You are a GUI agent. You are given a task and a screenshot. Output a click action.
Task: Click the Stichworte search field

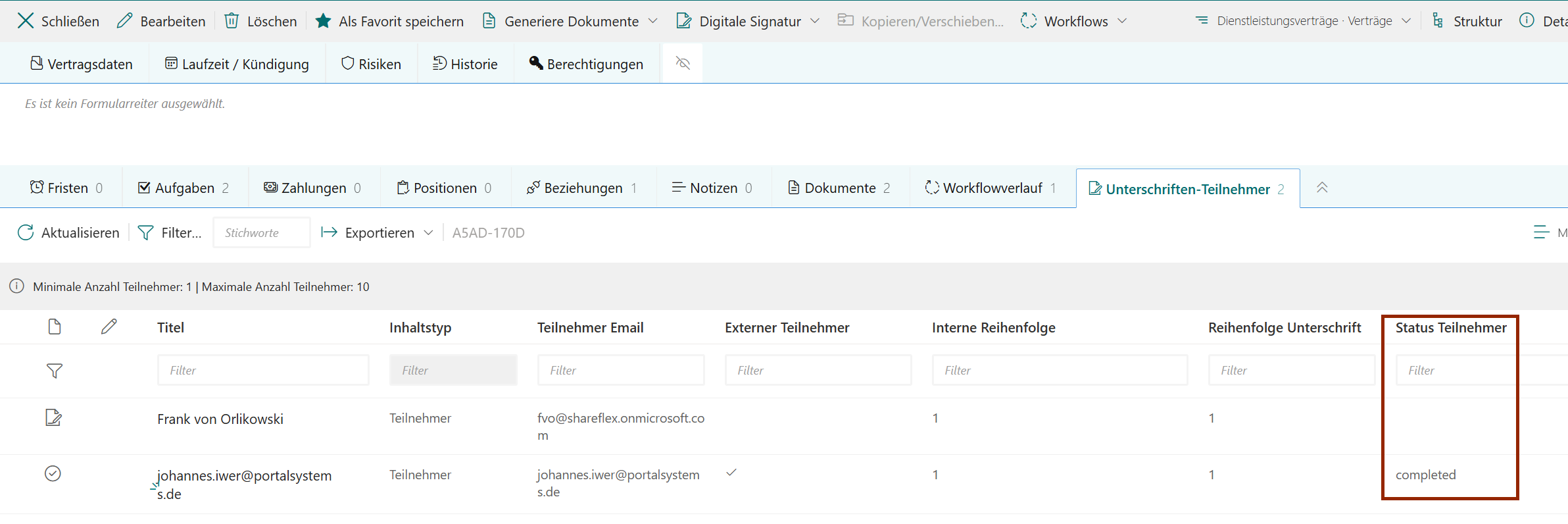click(x=261, y=232)
